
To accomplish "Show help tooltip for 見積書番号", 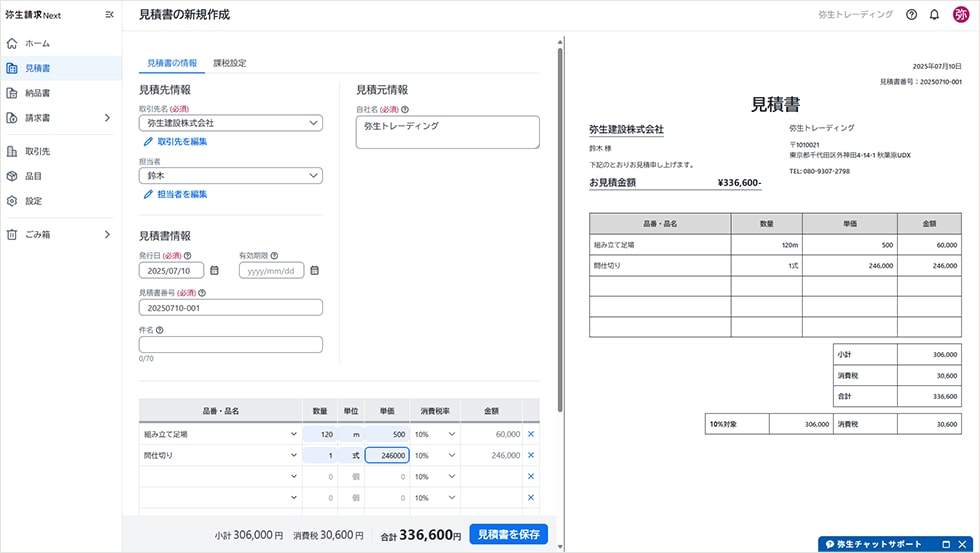I will (202, 293).
